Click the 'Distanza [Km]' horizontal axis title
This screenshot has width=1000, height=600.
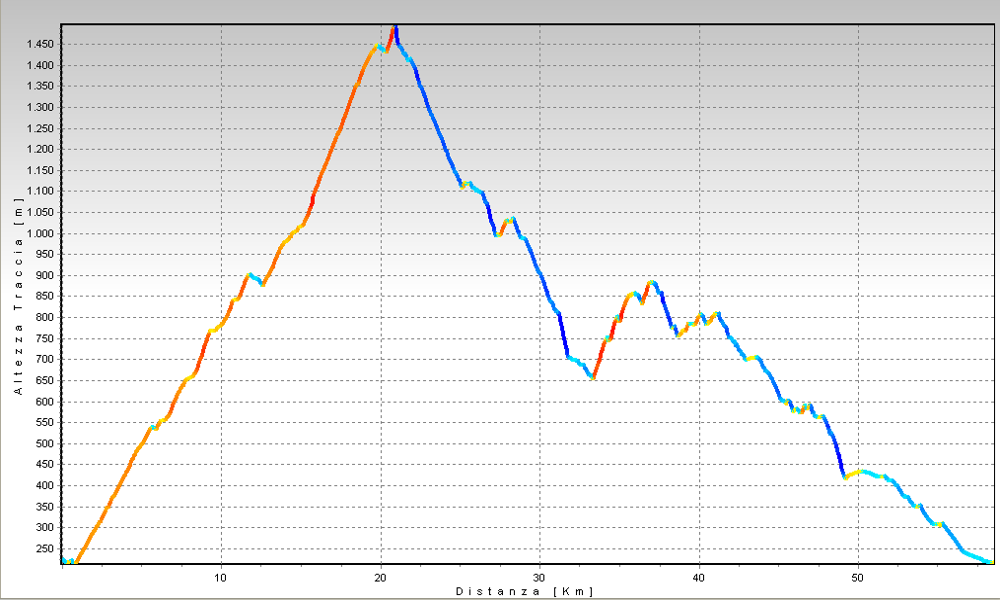[x=524, y=591]
